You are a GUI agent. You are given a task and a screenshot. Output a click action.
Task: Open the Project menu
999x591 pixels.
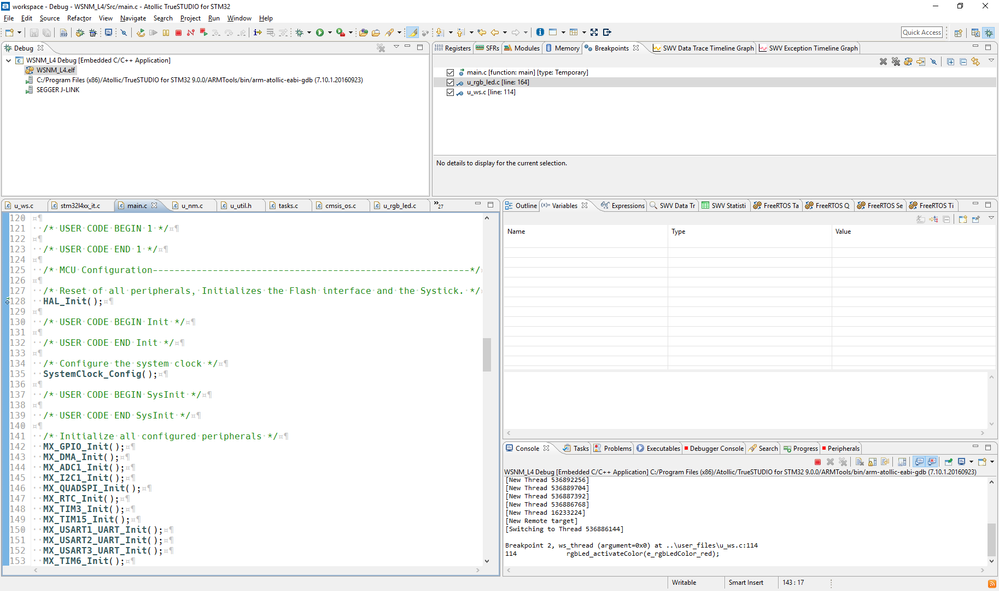(190, 18)
